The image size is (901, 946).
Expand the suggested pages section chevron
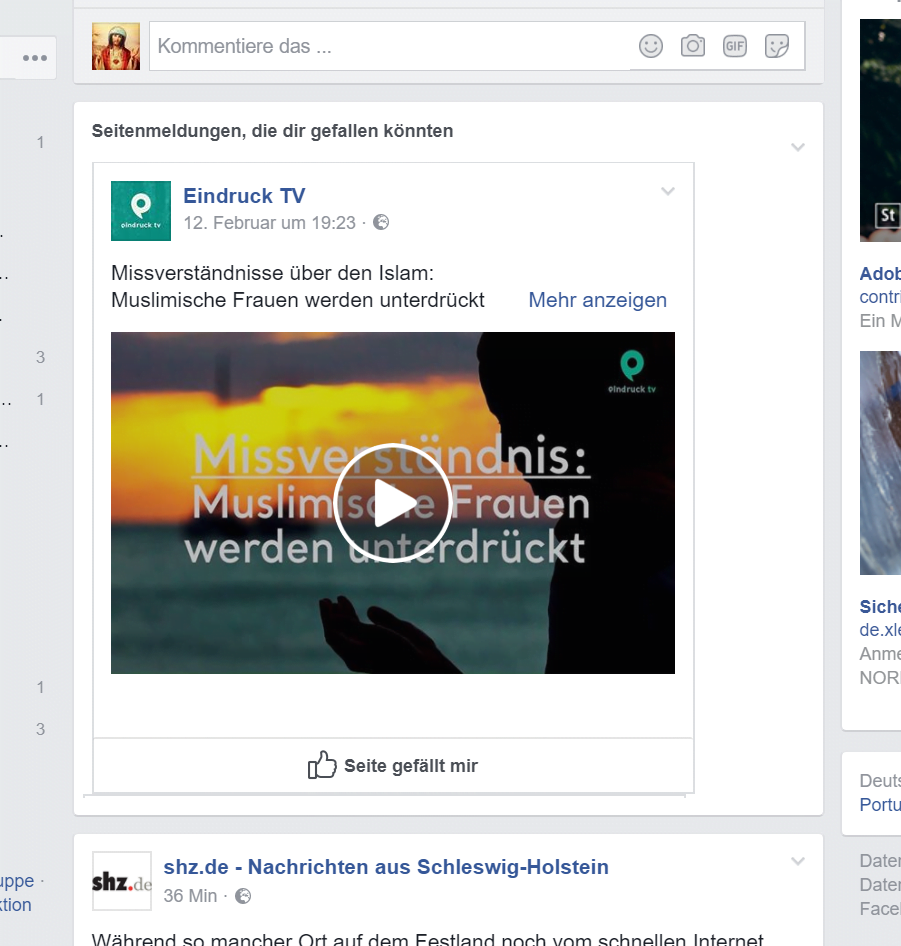click(797, 147)
